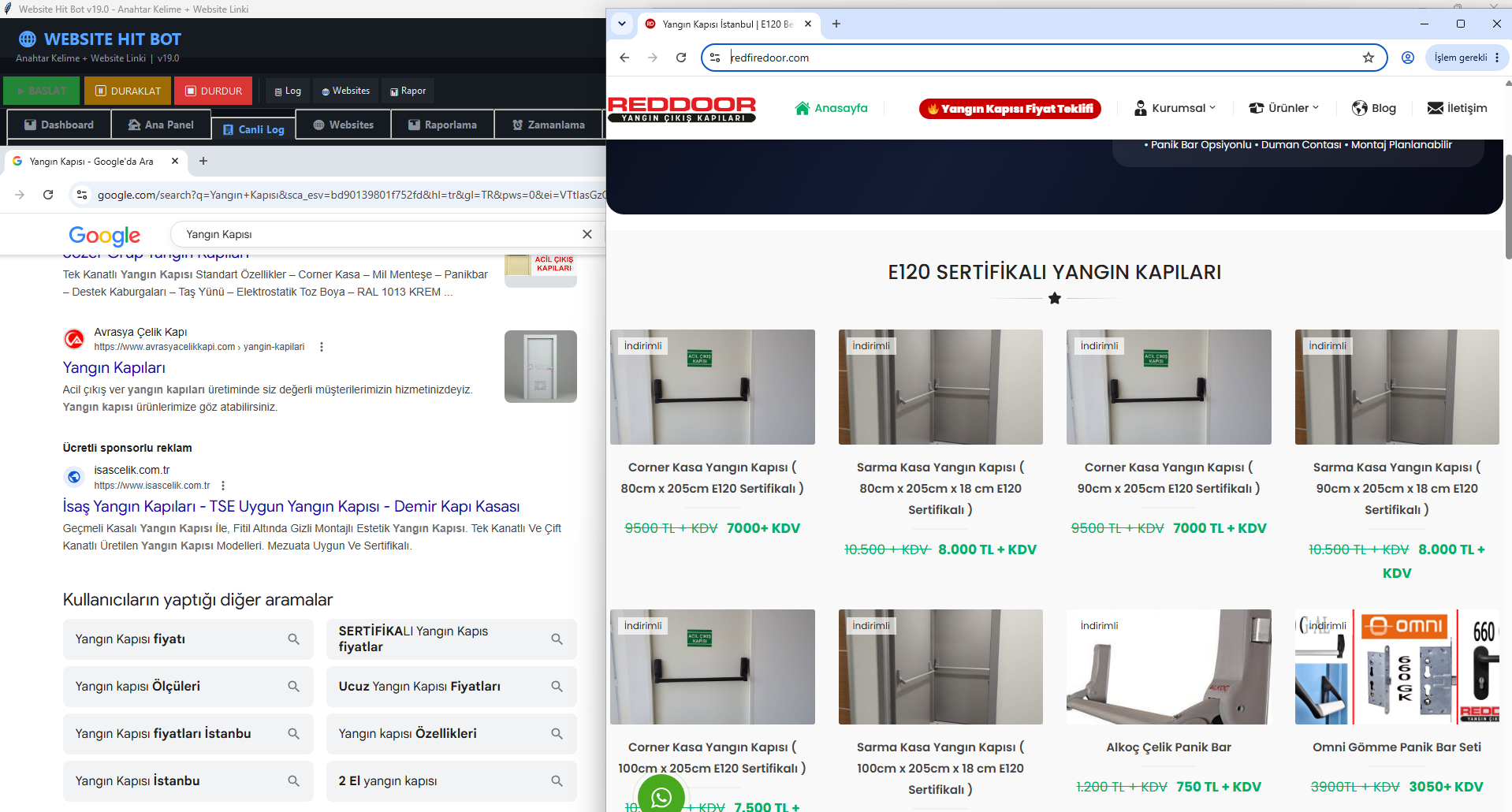Open Chrome tab search dropdown
This screenshot has width=1512, height=812.
622,24
